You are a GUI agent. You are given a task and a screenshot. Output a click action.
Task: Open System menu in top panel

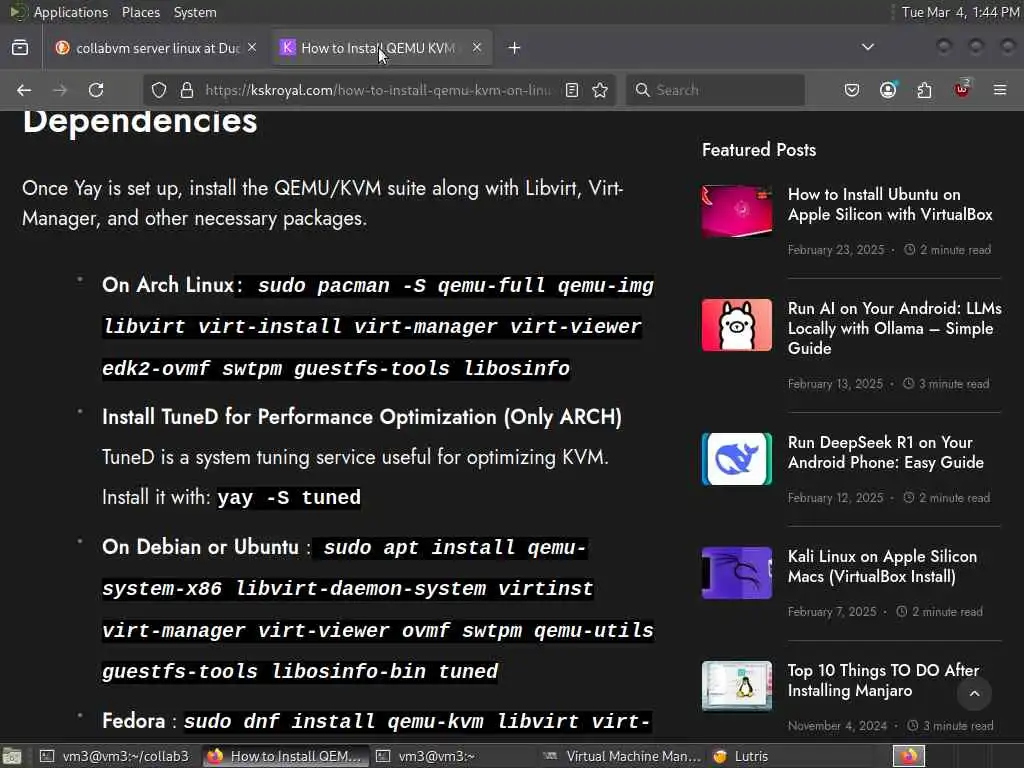(195, 12)
